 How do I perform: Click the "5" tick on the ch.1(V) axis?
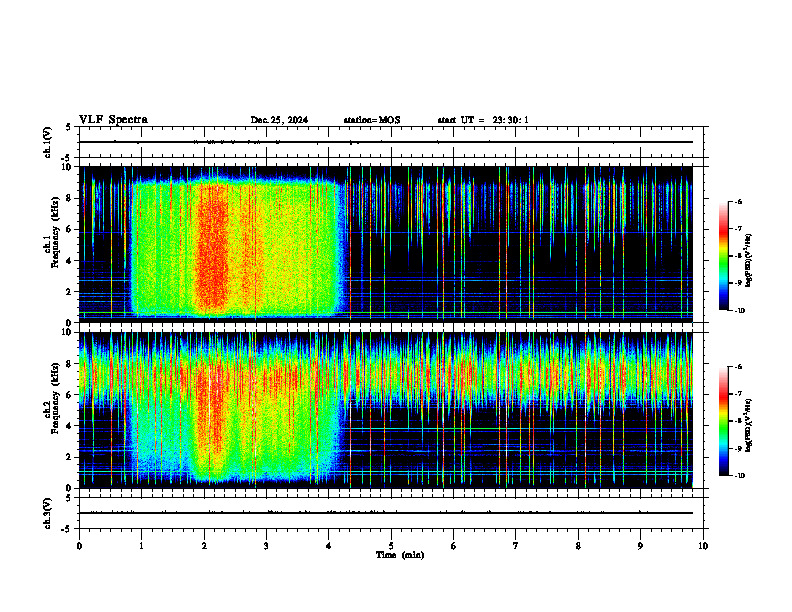point(69,127)
